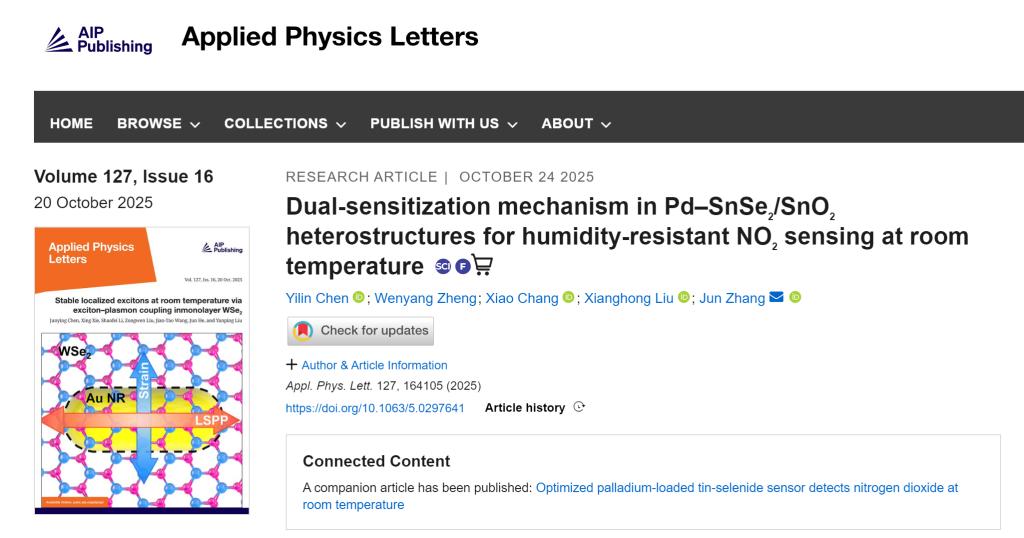Open the companion article link
1024x538 pixels.
pyautogui.click(x=746, y=488)
